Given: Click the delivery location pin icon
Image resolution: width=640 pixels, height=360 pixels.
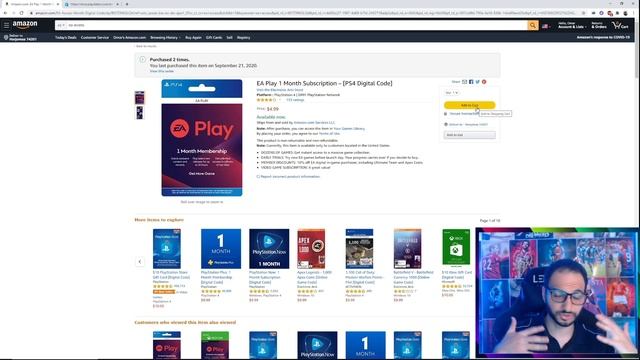Looking at the screenshot, I should 6,37.
